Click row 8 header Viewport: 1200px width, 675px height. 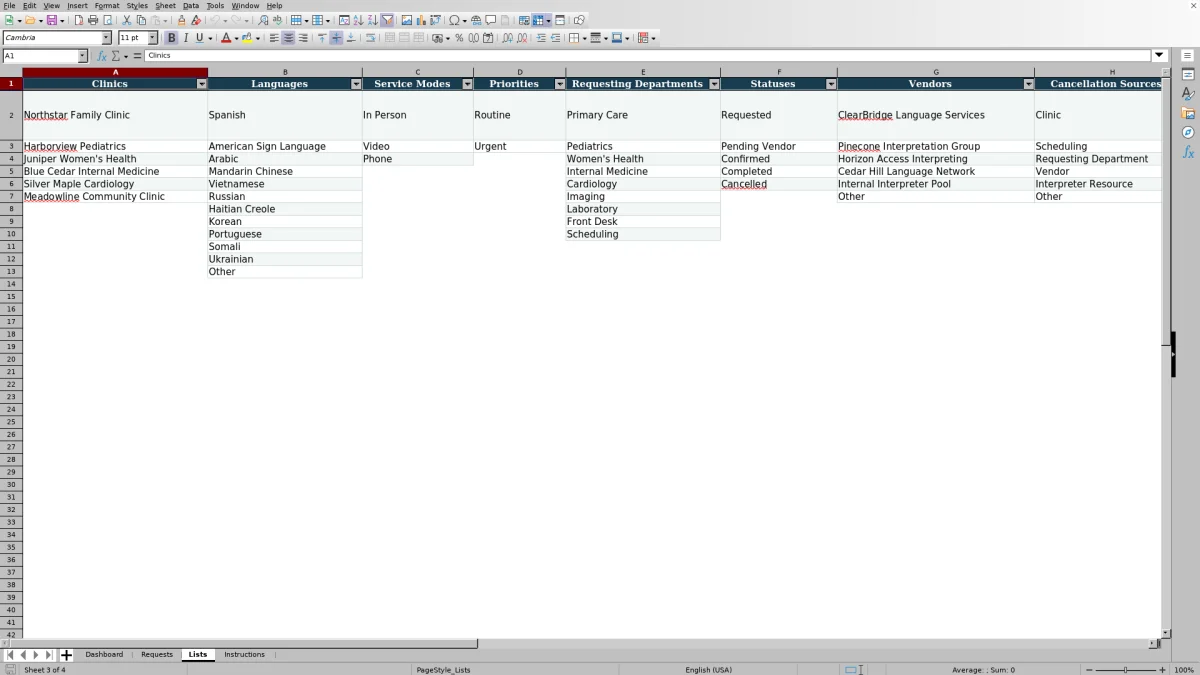pos(11,209)
